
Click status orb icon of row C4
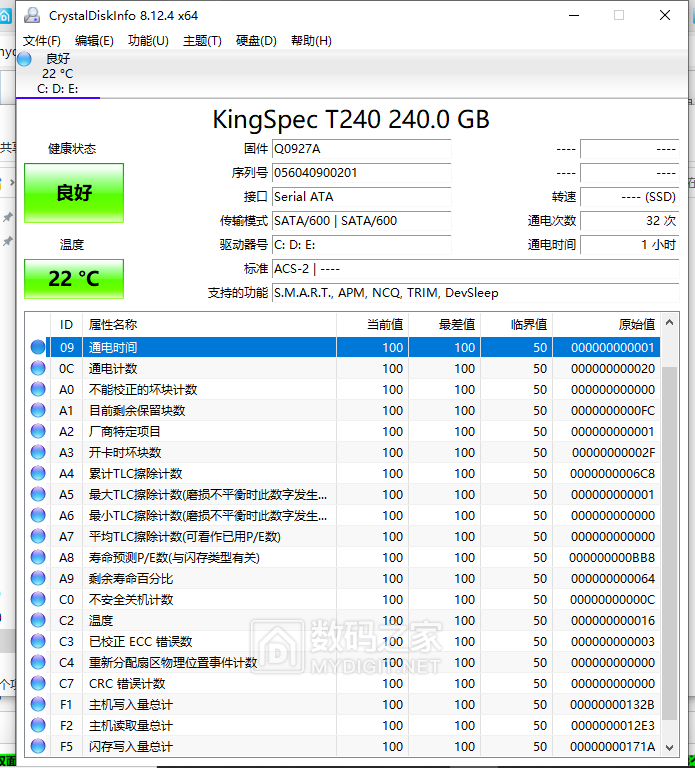tap(38, 662)
